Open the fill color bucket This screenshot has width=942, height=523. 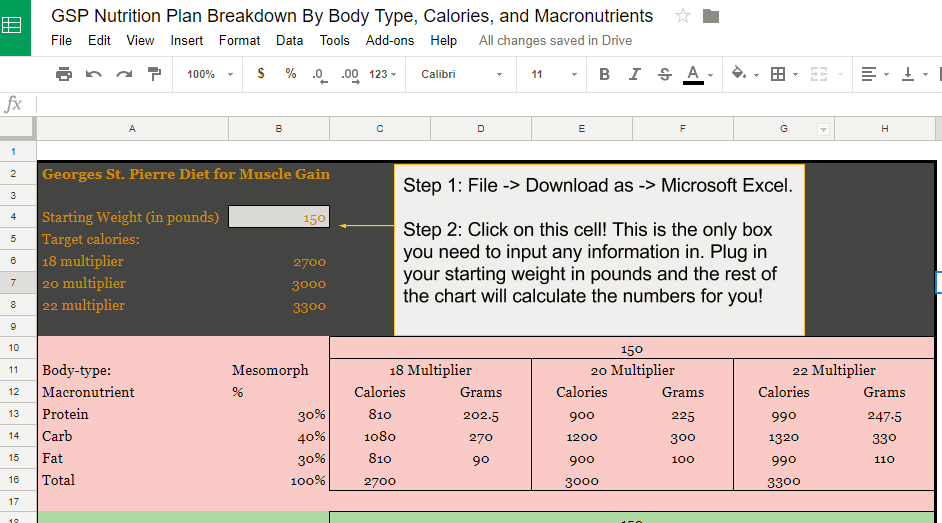click(x=739, y=73)
